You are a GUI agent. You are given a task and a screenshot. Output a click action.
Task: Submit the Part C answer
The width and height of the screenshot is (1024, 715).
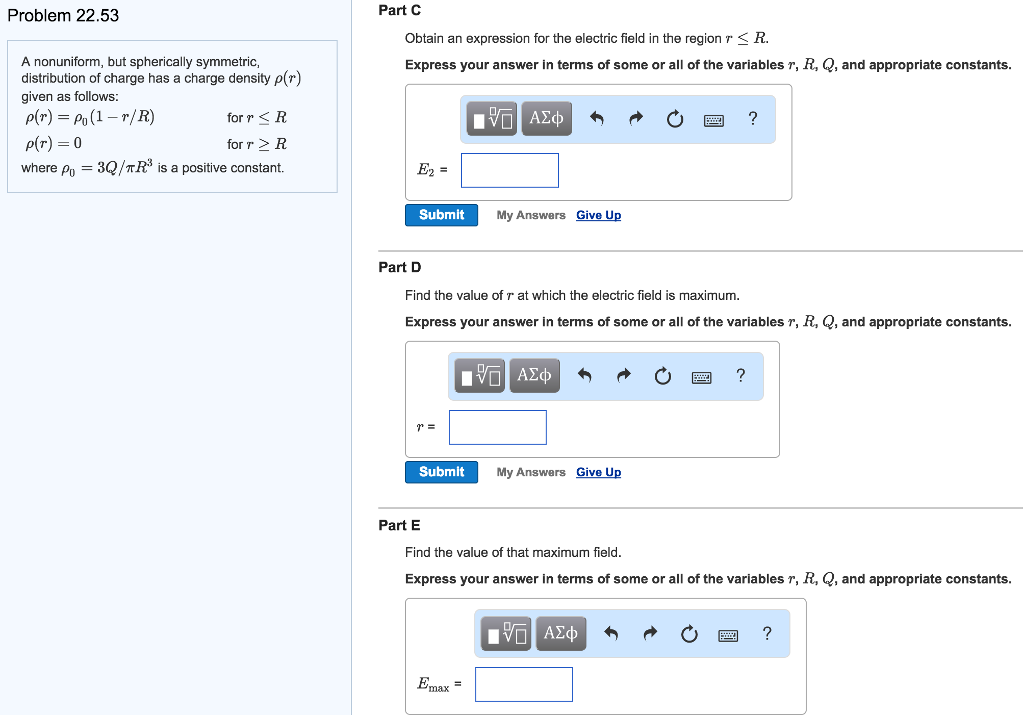point(441,215)
